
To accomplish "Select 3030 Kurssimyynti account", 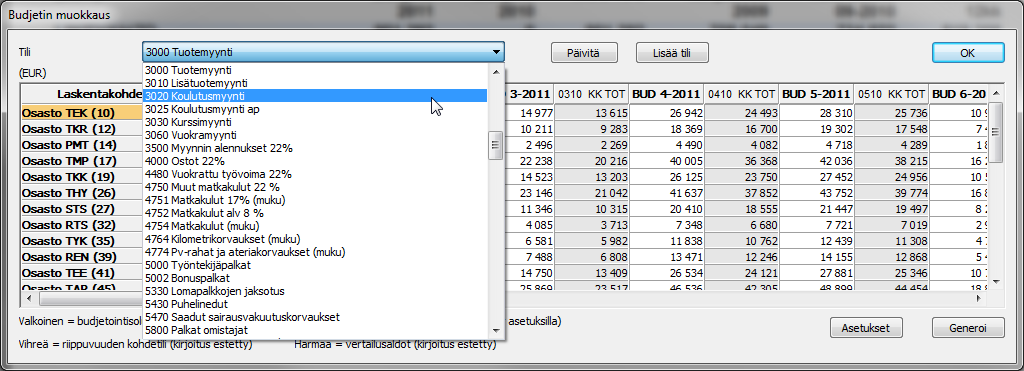I will 315,122.
